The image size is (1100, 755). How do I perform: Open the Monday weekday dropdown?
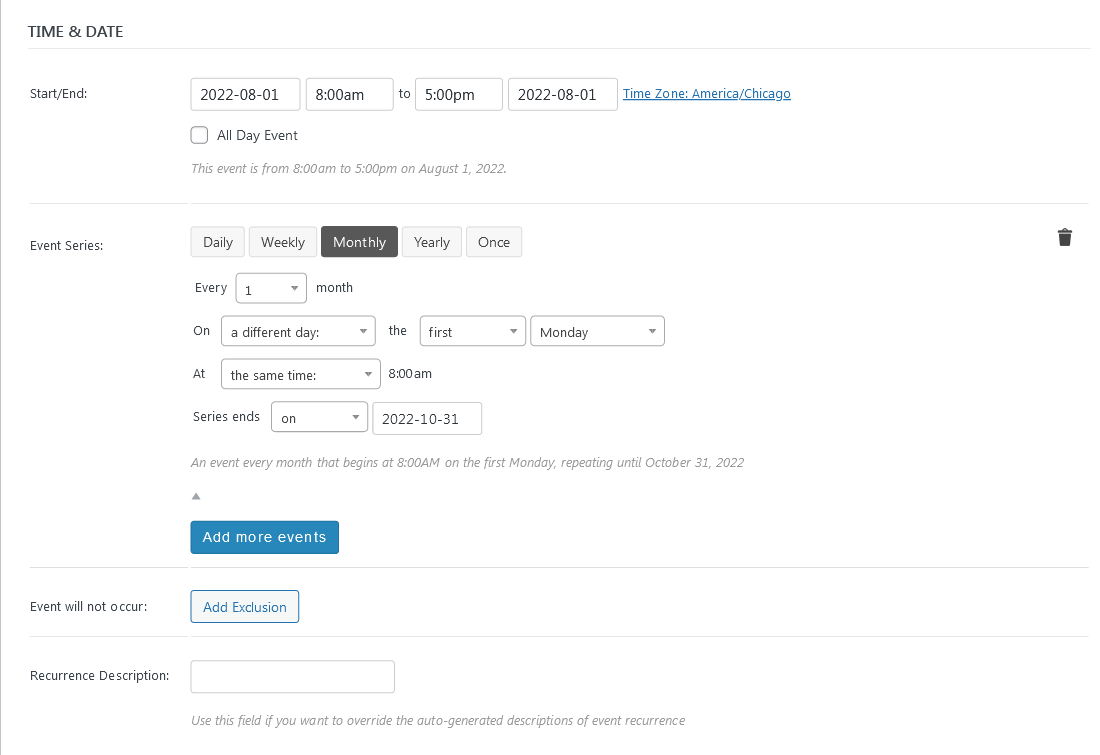tap(597, 332)
